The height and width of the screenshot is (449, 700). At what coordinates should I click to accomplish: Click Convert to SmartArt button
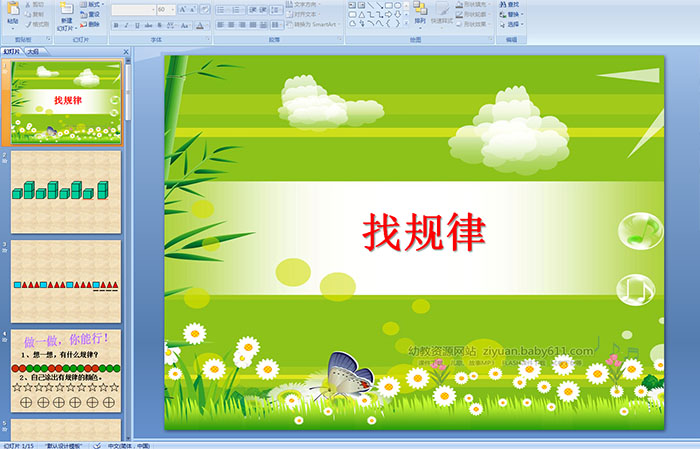313,24
